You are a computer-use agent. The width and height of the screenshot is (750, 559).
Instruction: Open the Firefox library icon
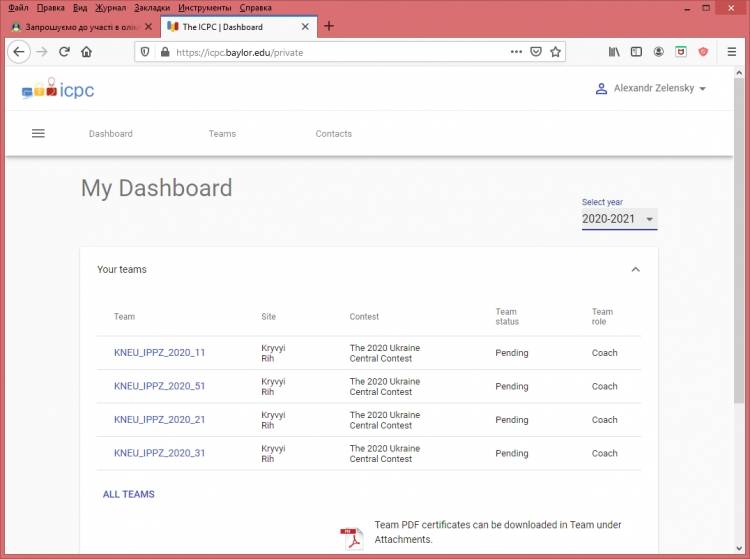[x=614, y=52]
